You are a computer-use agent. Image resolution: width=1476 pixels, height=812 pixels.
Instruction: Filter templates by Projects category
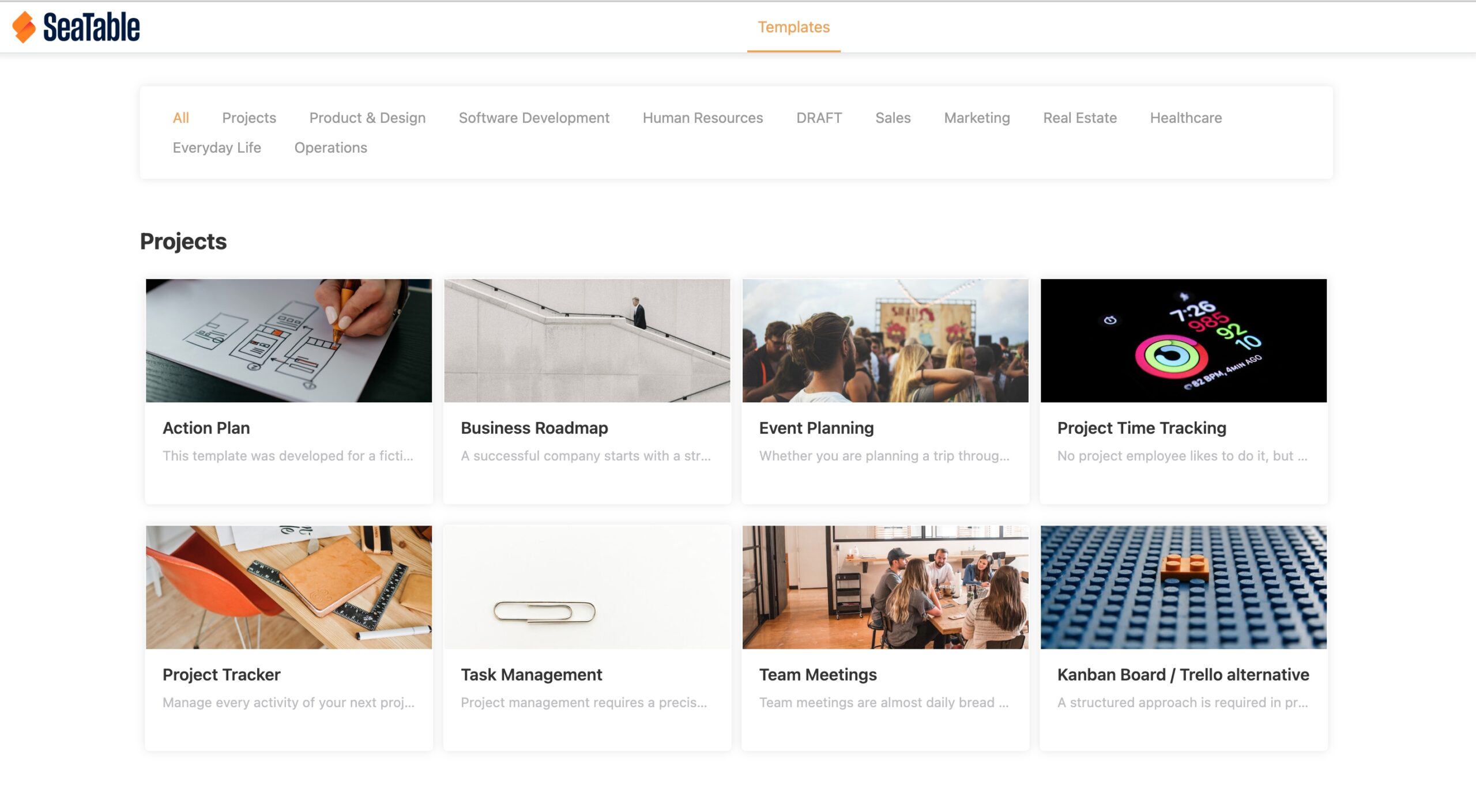click(249, 118)
